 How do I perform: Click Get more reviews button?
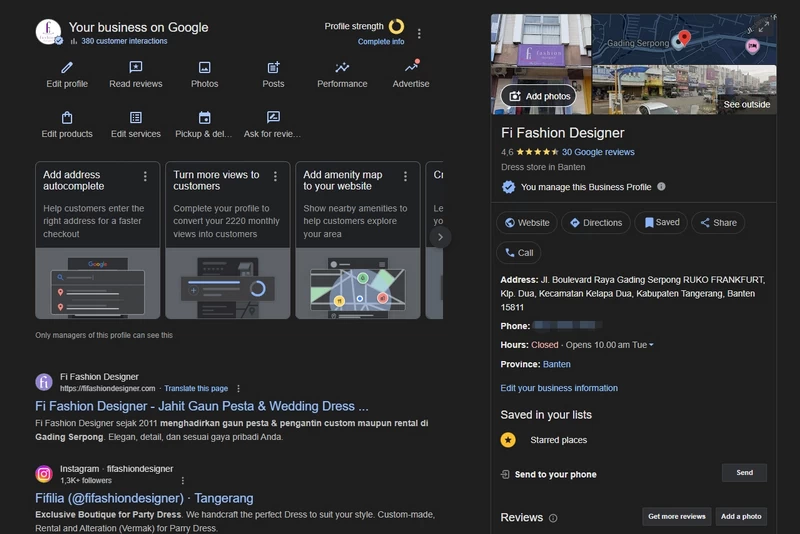pos(677,517)
